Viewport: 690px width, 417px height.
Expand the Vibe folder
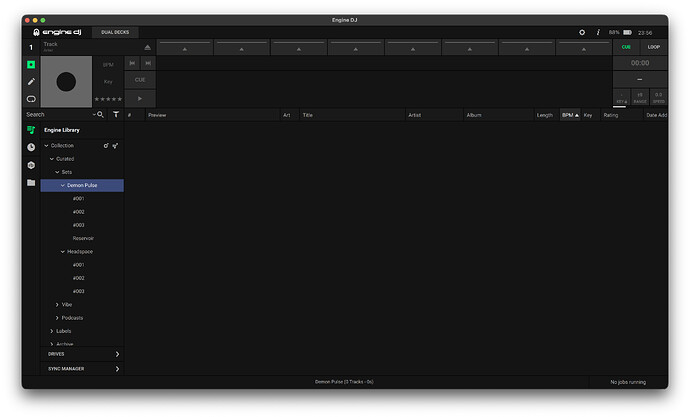[57, 304]
